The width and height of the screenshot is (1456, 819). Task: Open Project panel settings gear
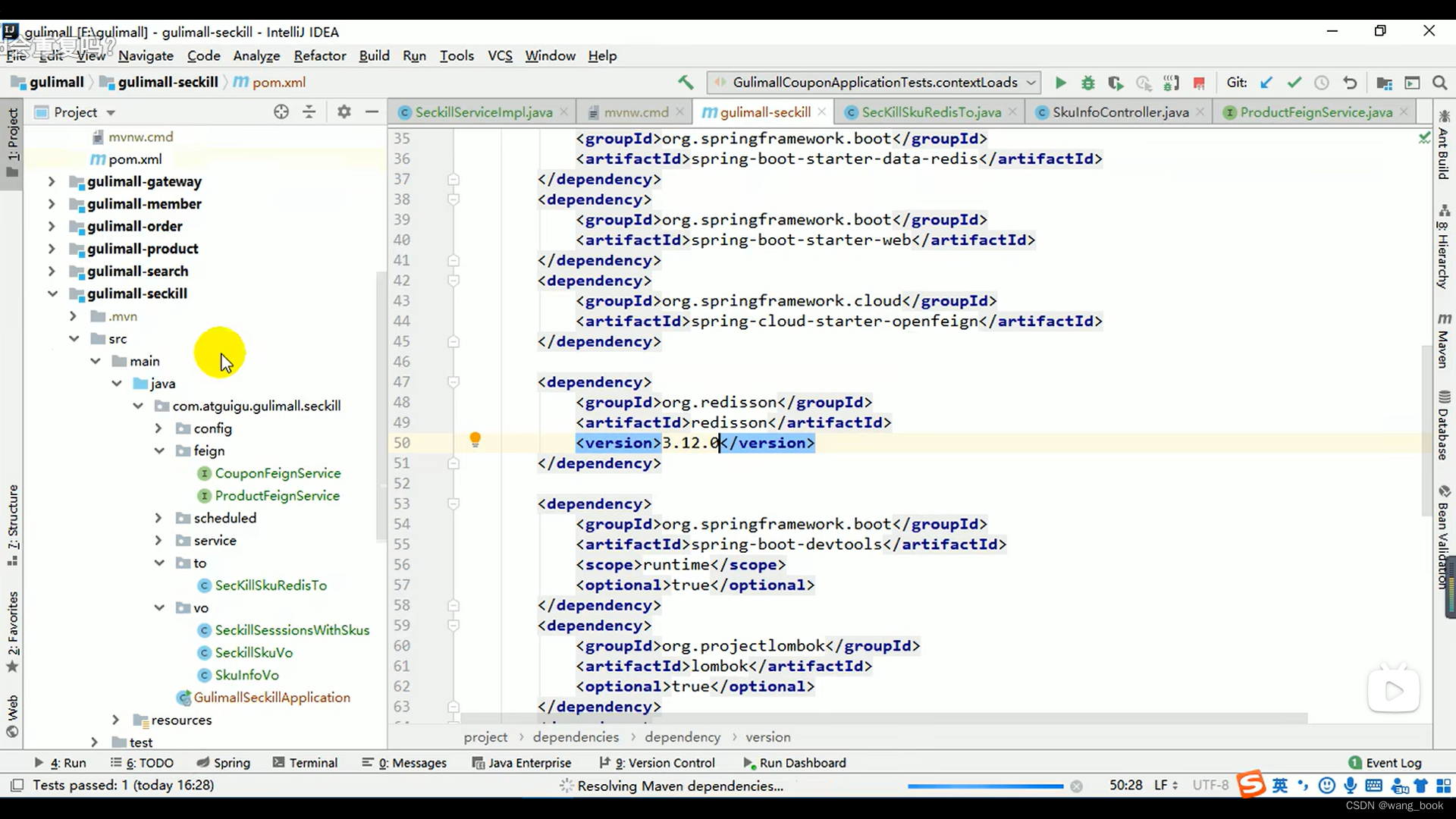click(x=344, y=112)
